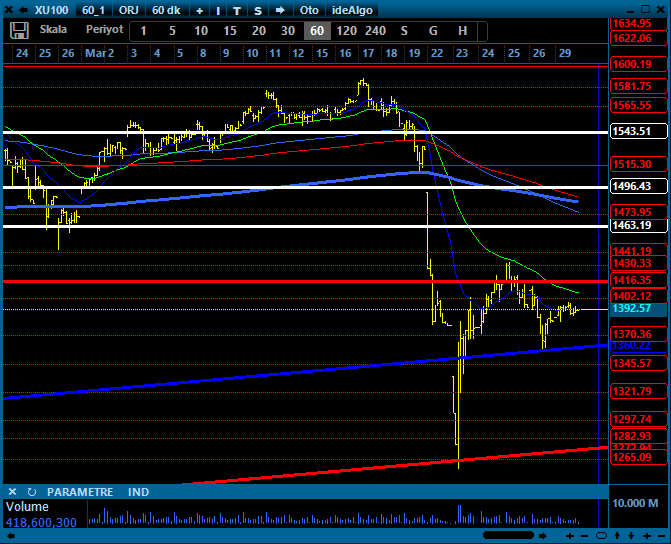Click the last plus icon at bottom right

[x=646, y=536]
